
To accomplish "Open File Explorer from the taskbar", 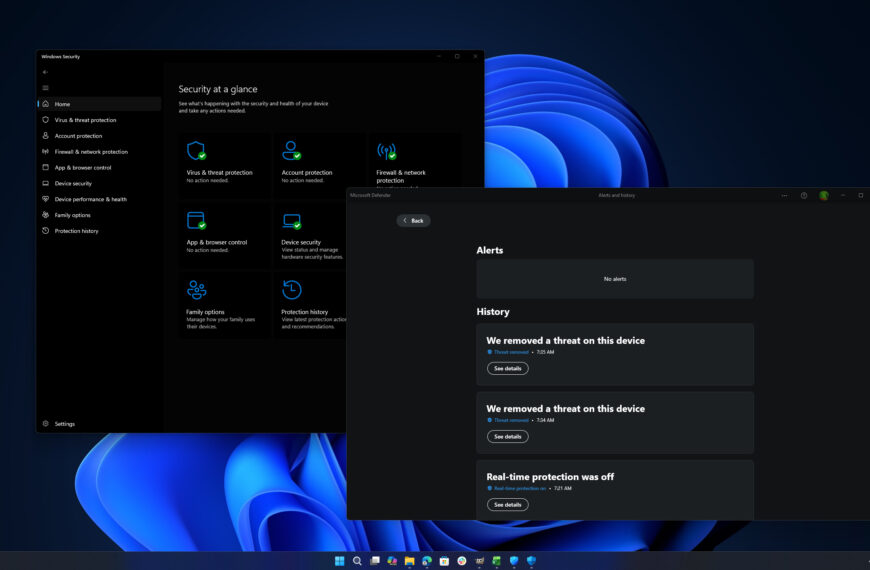I will tap(409, 561).
